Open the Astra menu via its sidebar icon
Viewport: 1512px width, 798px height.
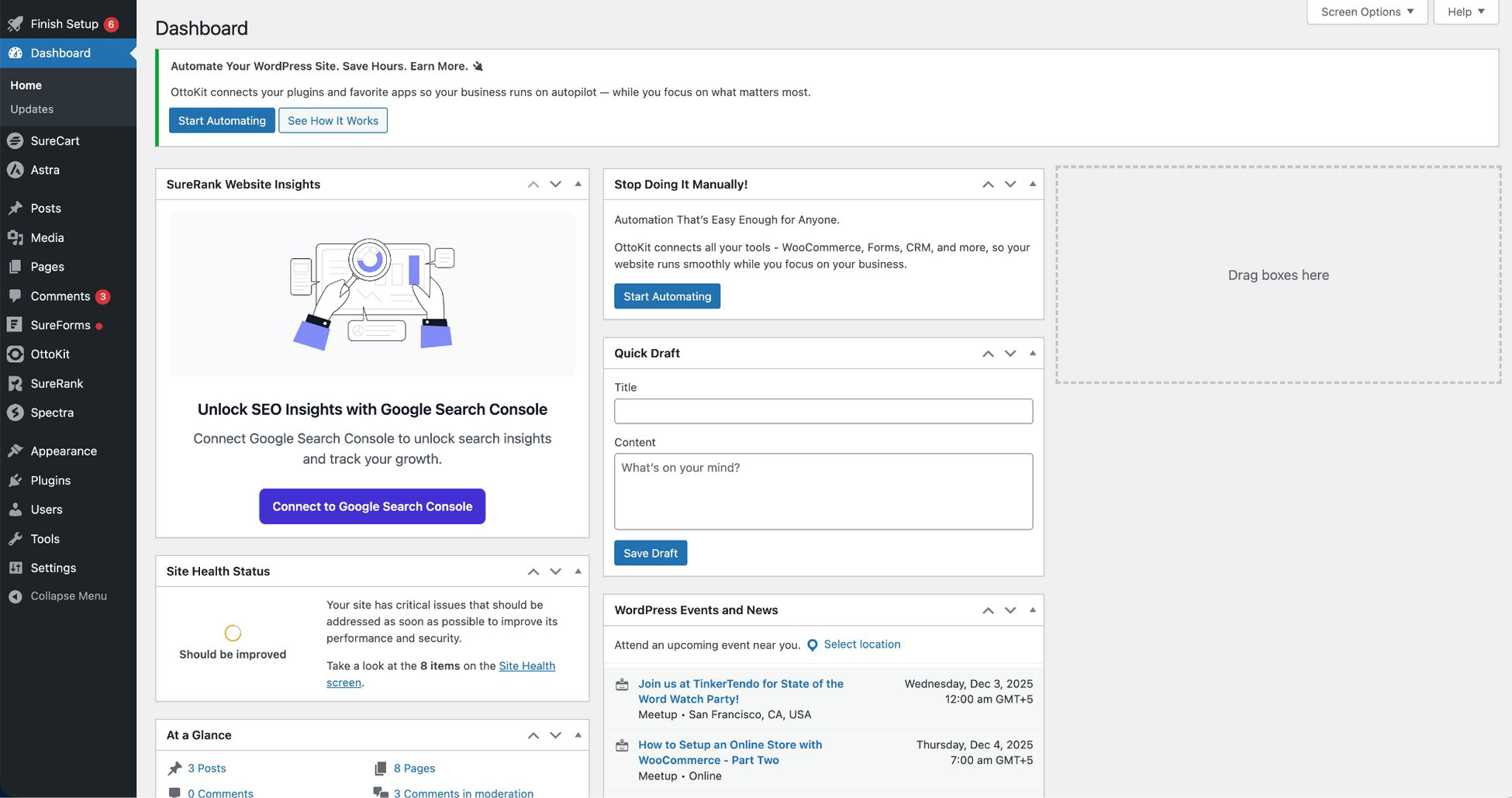point(16,169)
